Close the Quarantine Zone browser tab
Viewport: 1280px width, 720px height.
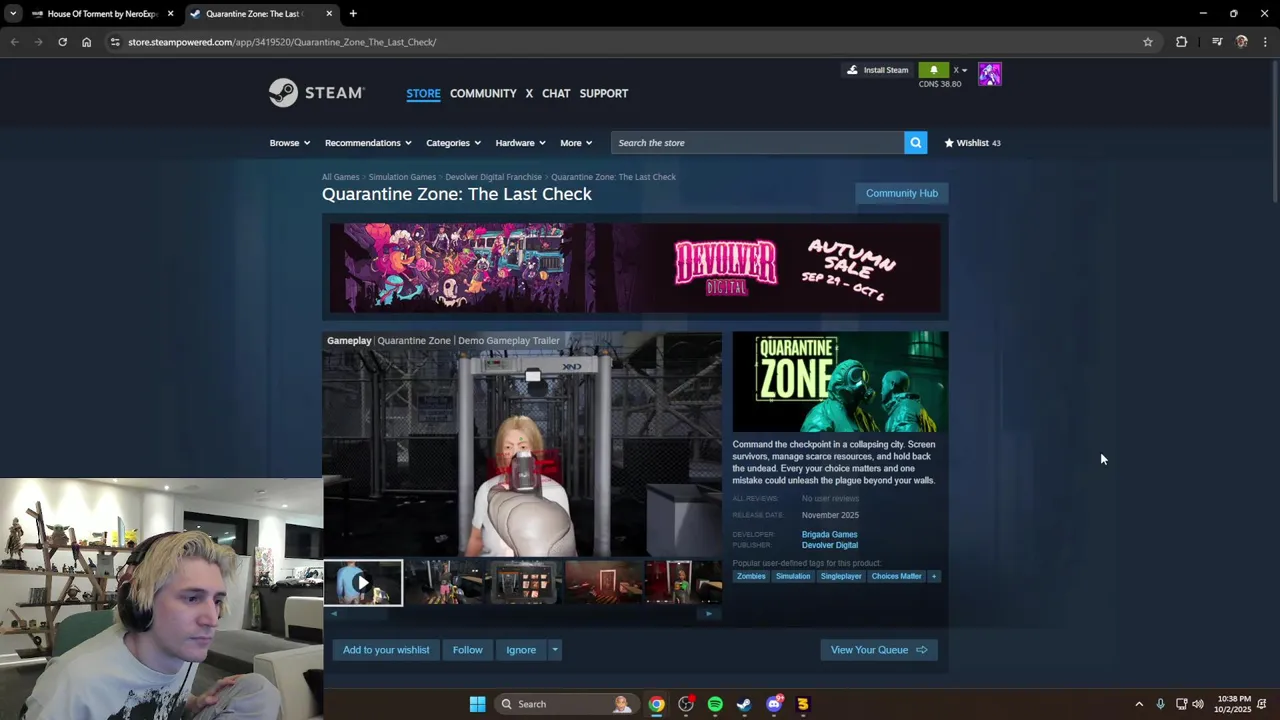329,14
